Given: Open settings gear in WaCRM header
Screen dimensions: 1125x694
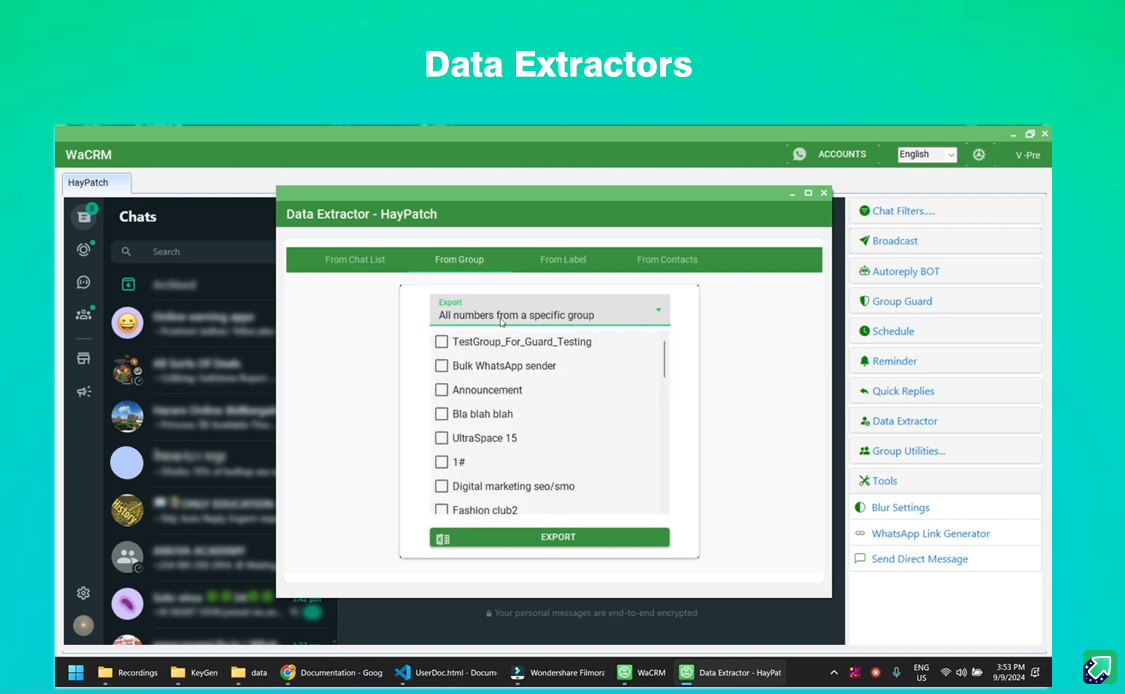Looking at the screenshot, I should pyautogui.click(x=978, y=154).
